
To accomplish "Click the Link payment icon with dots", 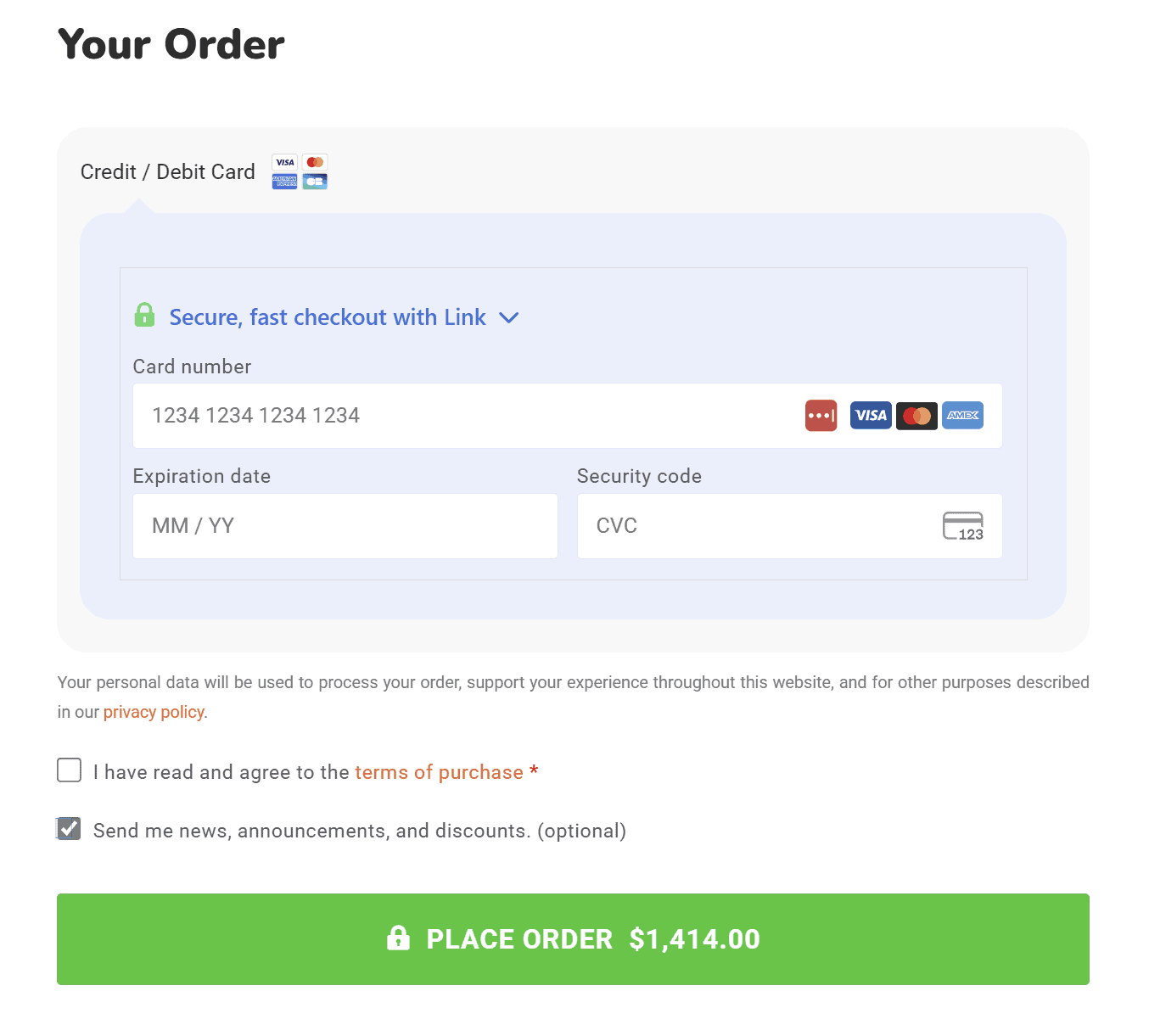I will click(821, 416).
